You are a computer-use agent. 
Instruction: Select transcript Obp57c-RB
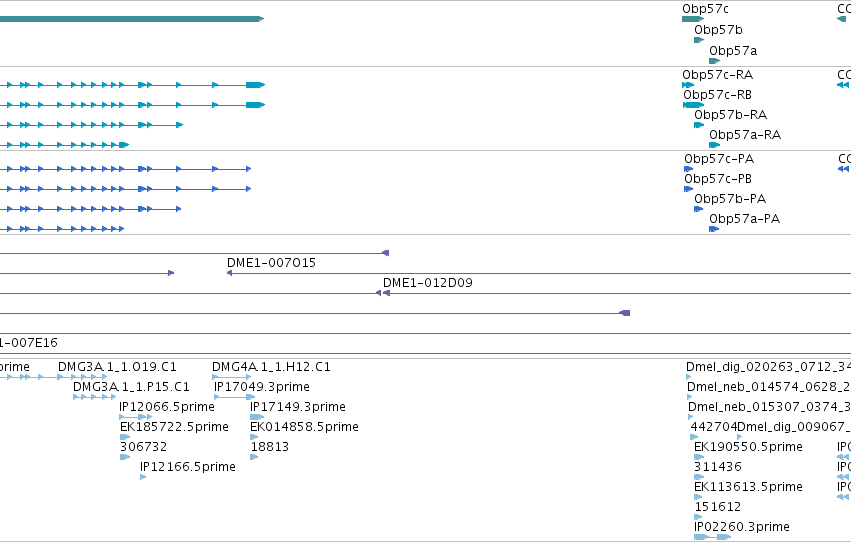[694, 105]
